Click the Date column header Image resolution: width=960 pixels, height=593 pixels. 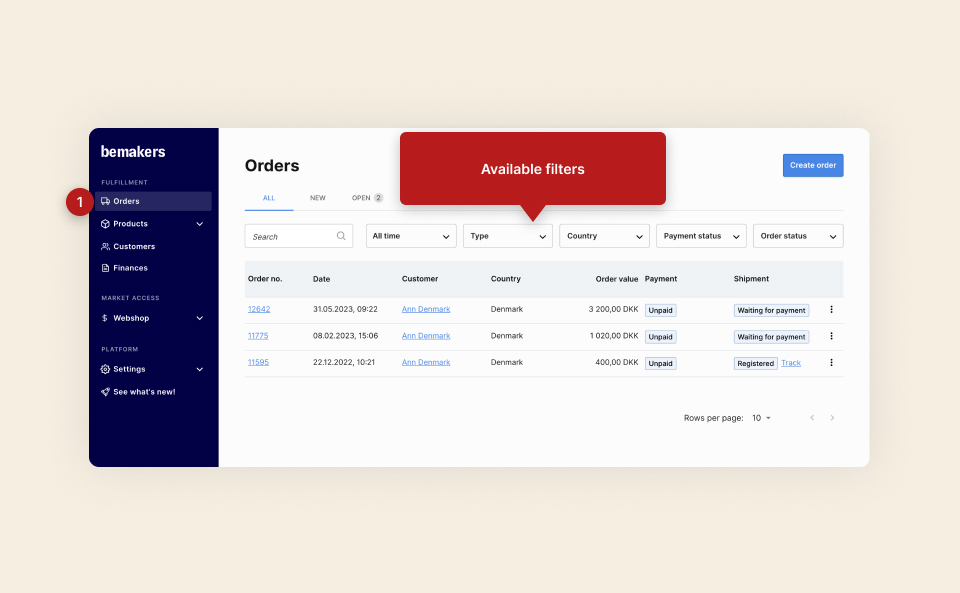(321, 279)
